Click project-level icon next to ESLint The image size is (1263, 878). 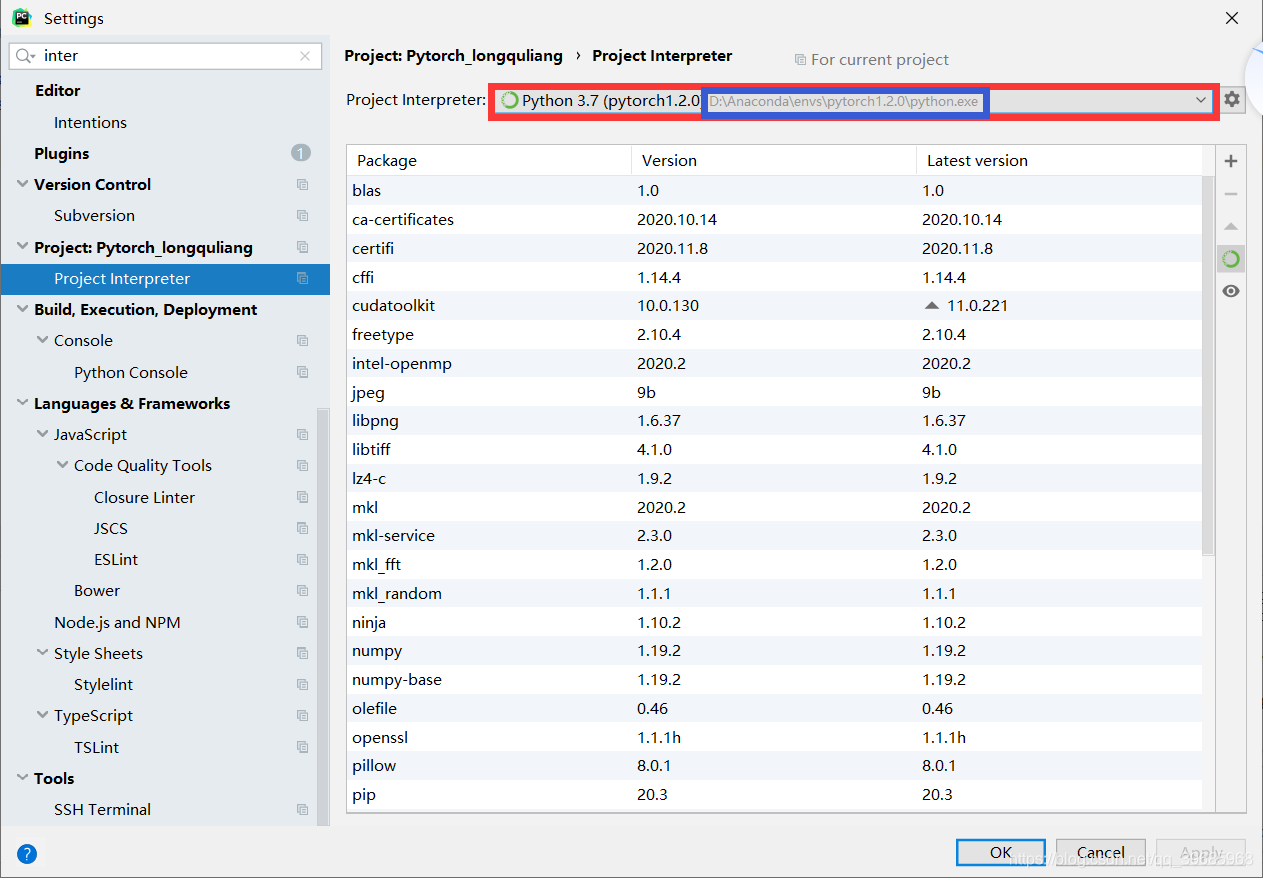[x=302, y=560]
